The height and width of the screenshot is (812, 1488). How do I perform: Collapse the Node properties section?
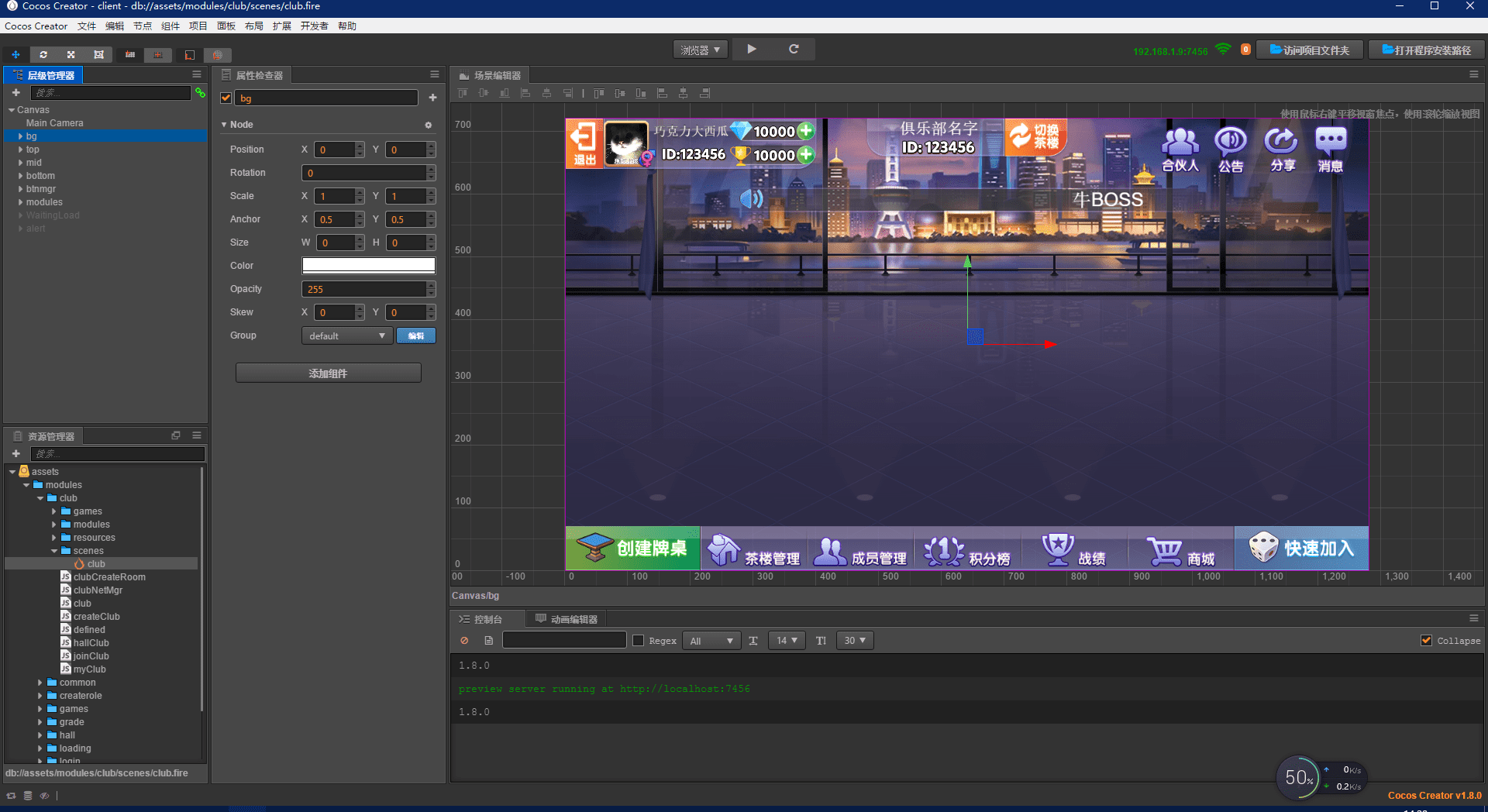[x=224, y=125]
